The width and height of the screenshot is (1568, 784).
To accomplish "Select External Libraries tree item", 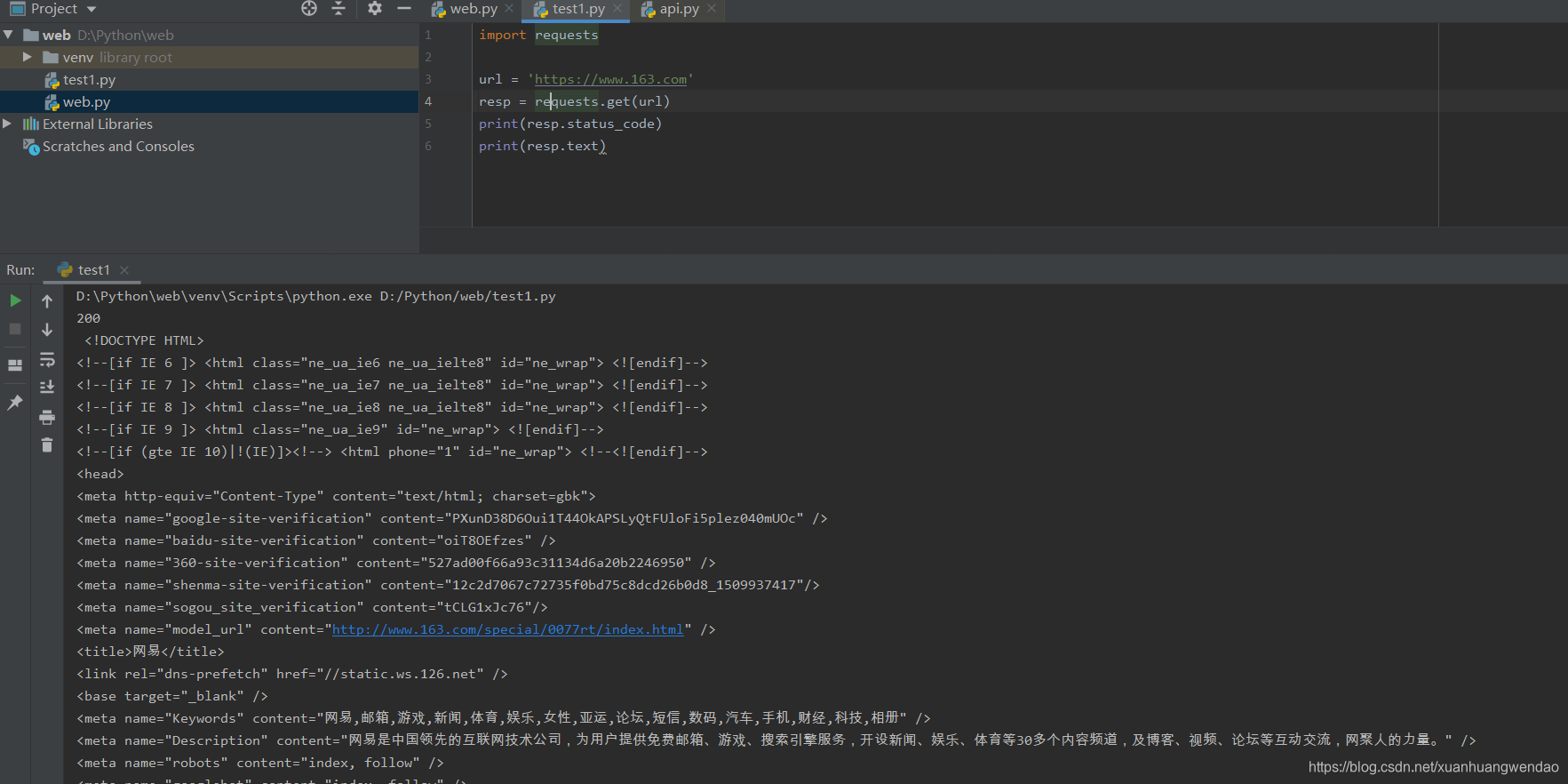I will 98,124.
